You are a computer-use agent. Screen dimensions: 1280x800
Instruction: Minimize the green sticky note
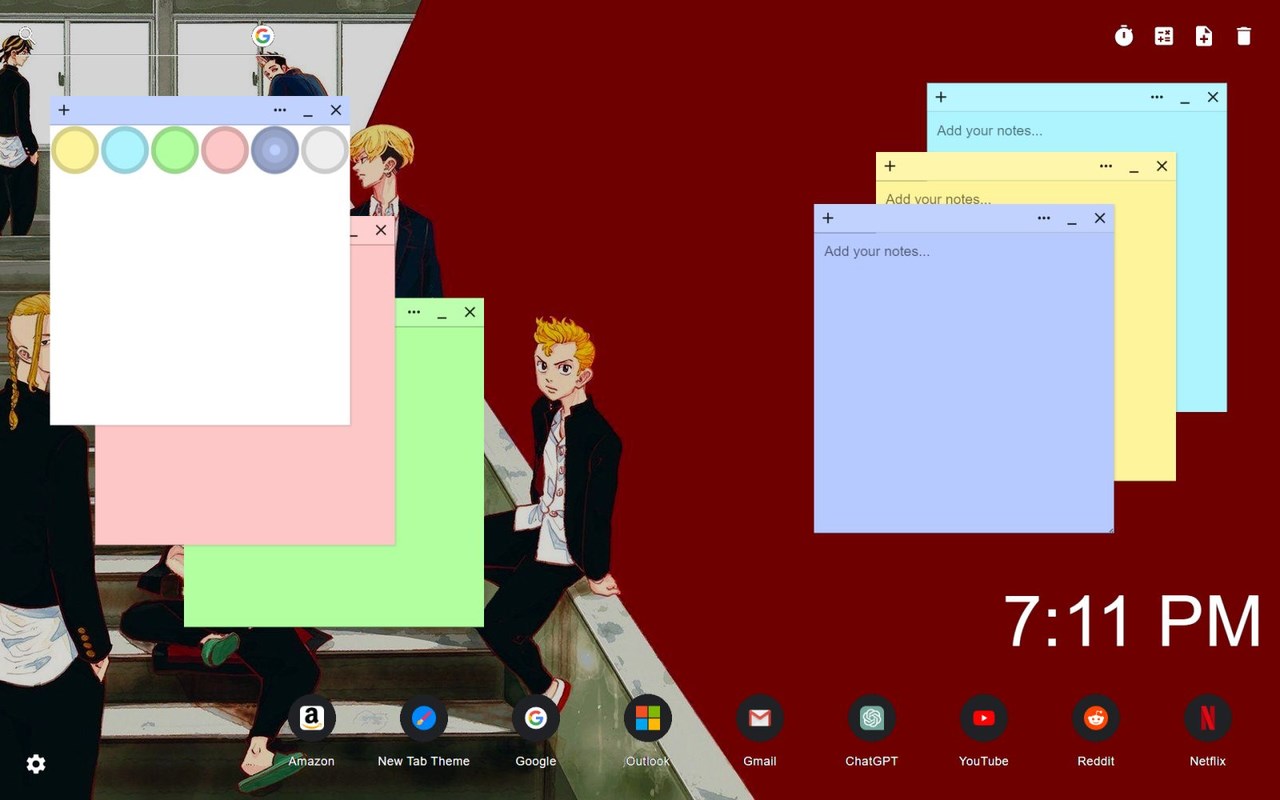click(442, 314)
